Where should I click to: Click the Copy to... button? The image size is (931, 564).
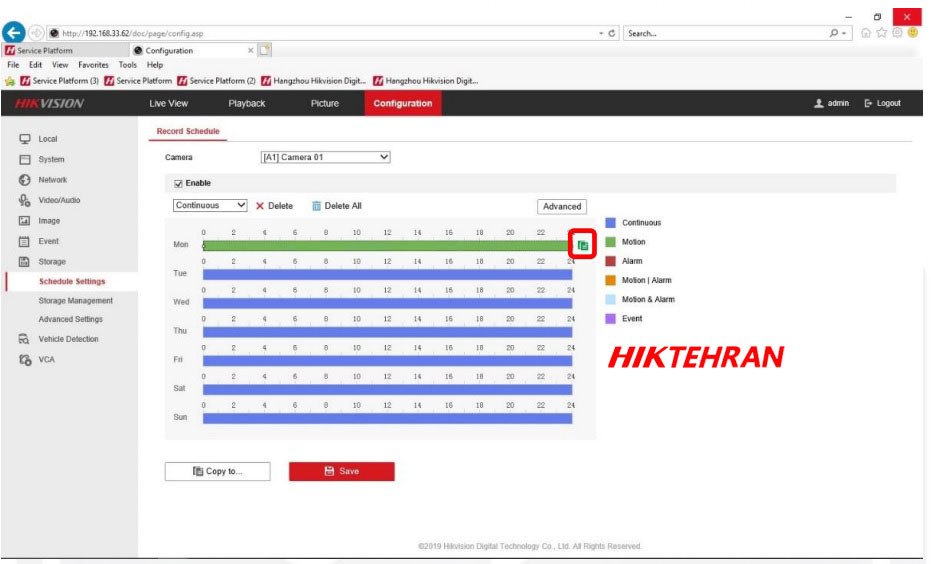click(217, 471)
